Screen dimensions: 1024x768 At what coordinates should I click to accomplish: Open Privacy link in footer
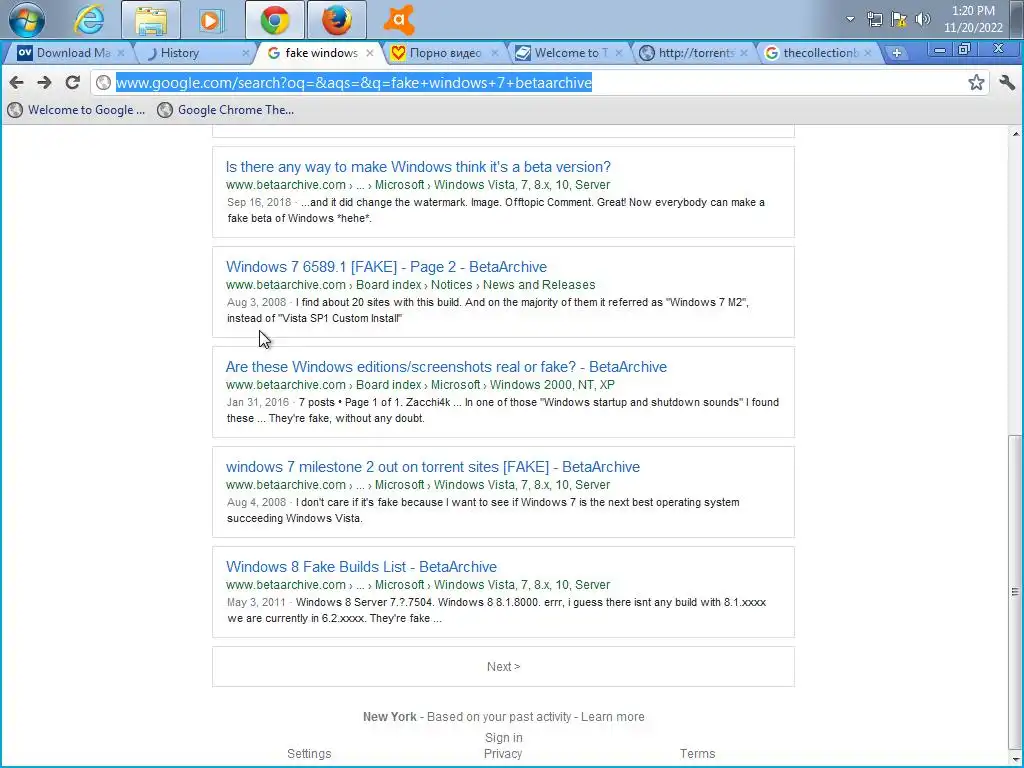502,753
